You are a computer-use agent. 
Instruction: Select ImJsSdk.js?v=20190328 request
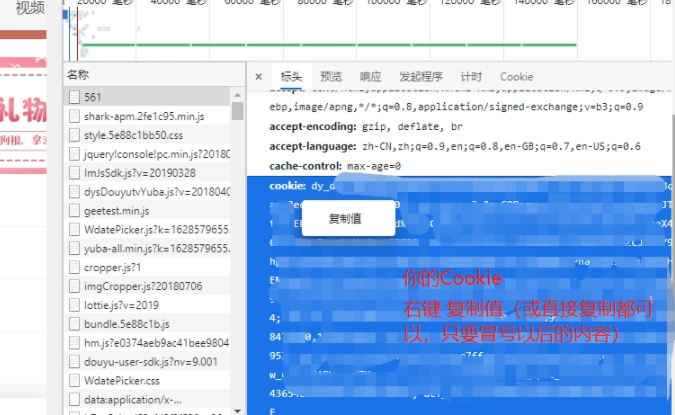[147, 173]
